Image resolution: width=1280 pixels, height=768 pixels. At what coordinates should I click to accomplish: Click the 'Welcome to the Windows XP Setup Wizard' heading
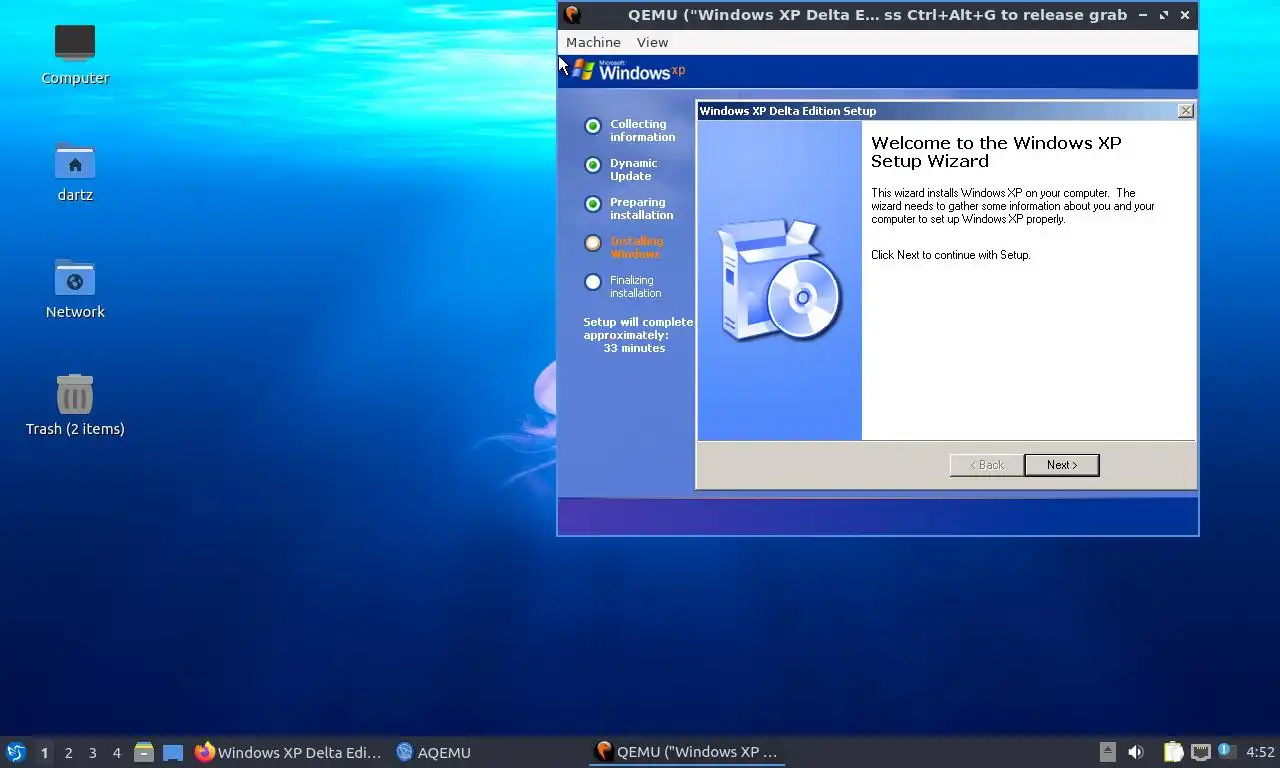pyautogui.click(x=996, y=152)
